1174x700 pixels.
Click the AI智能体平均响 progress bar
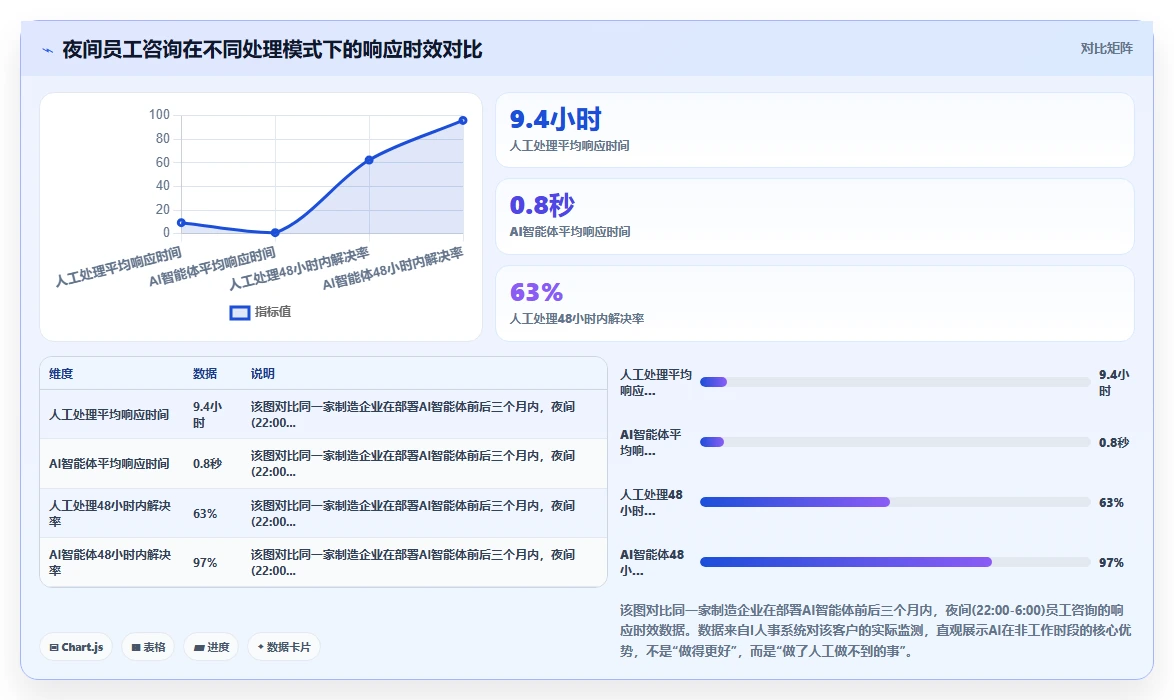[x=895, y=442]
